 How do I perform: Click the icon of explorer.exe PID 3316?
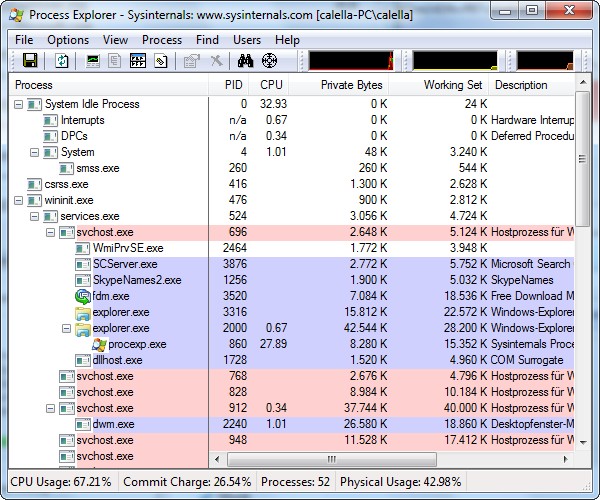[83, 313]
